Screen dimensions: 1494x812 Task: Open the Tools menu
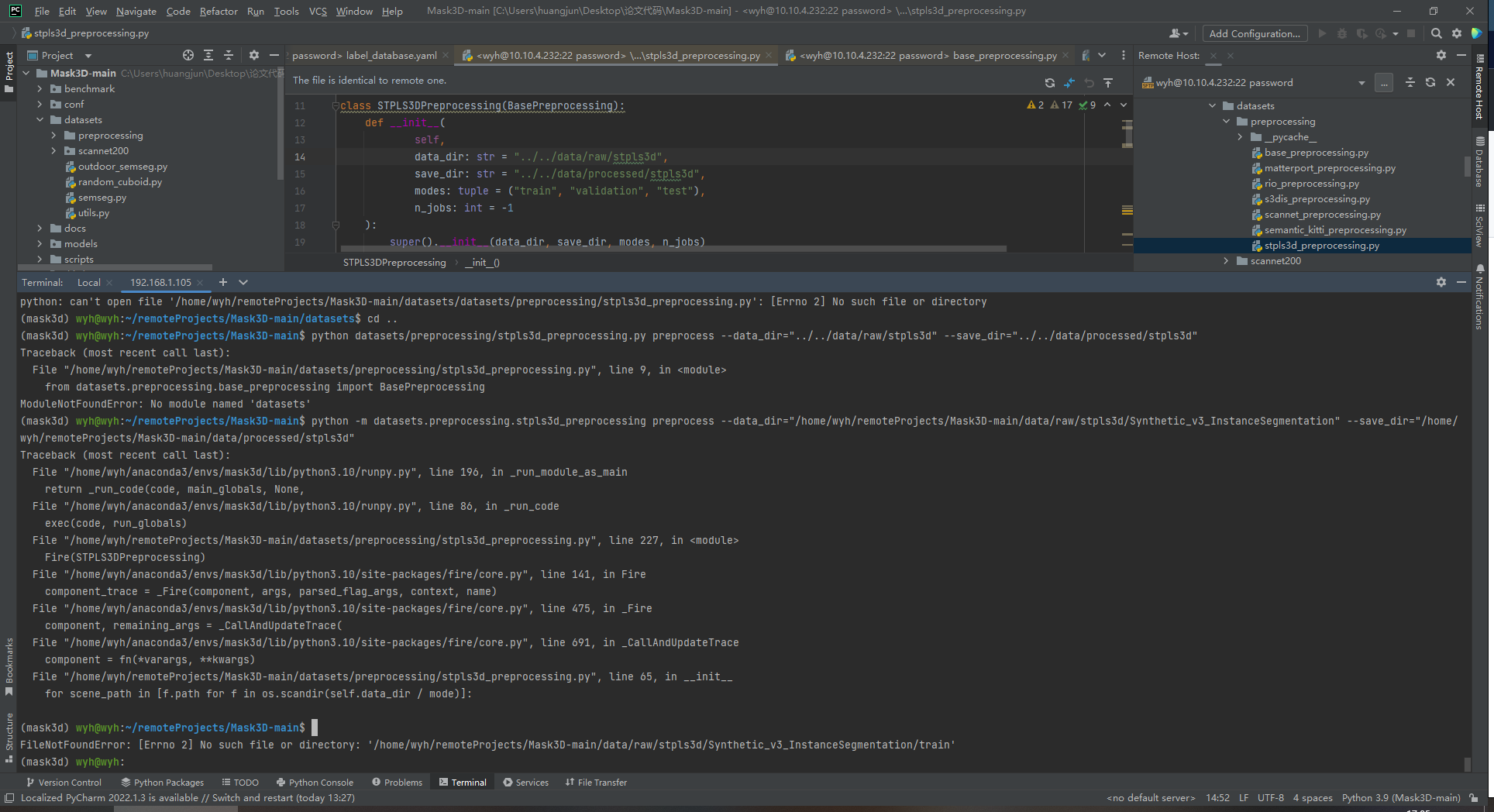pyautogui.click(x=286, y=11)
